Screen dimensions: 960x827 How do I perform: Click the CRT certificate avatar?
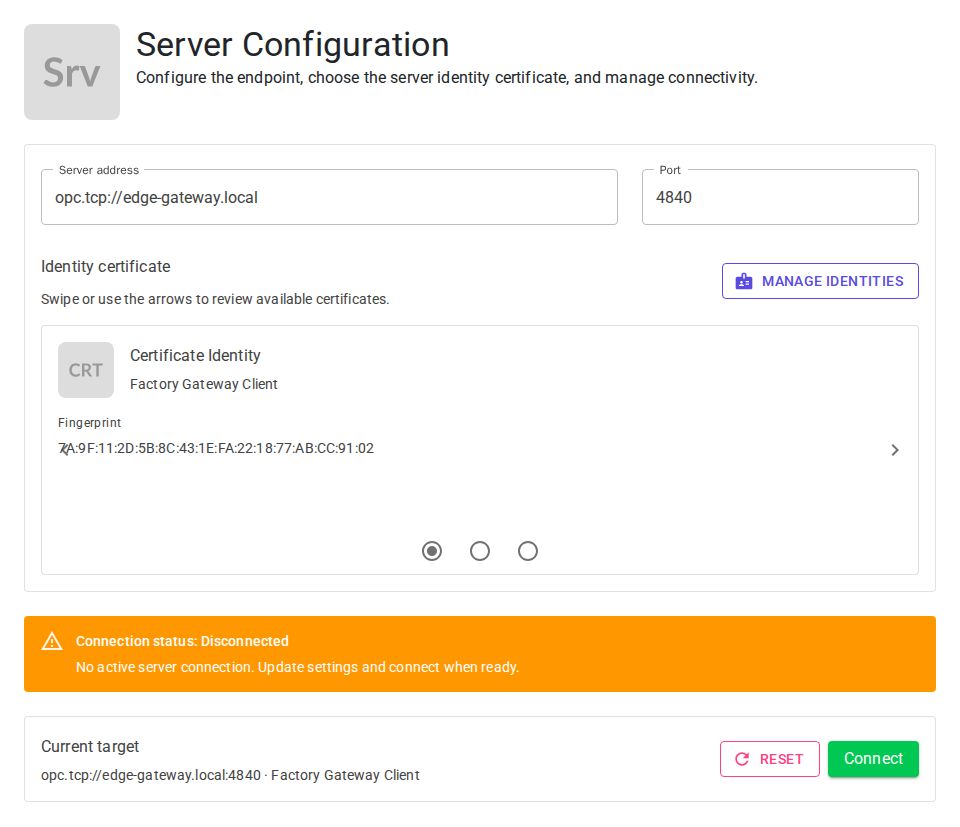pos(86,370)
